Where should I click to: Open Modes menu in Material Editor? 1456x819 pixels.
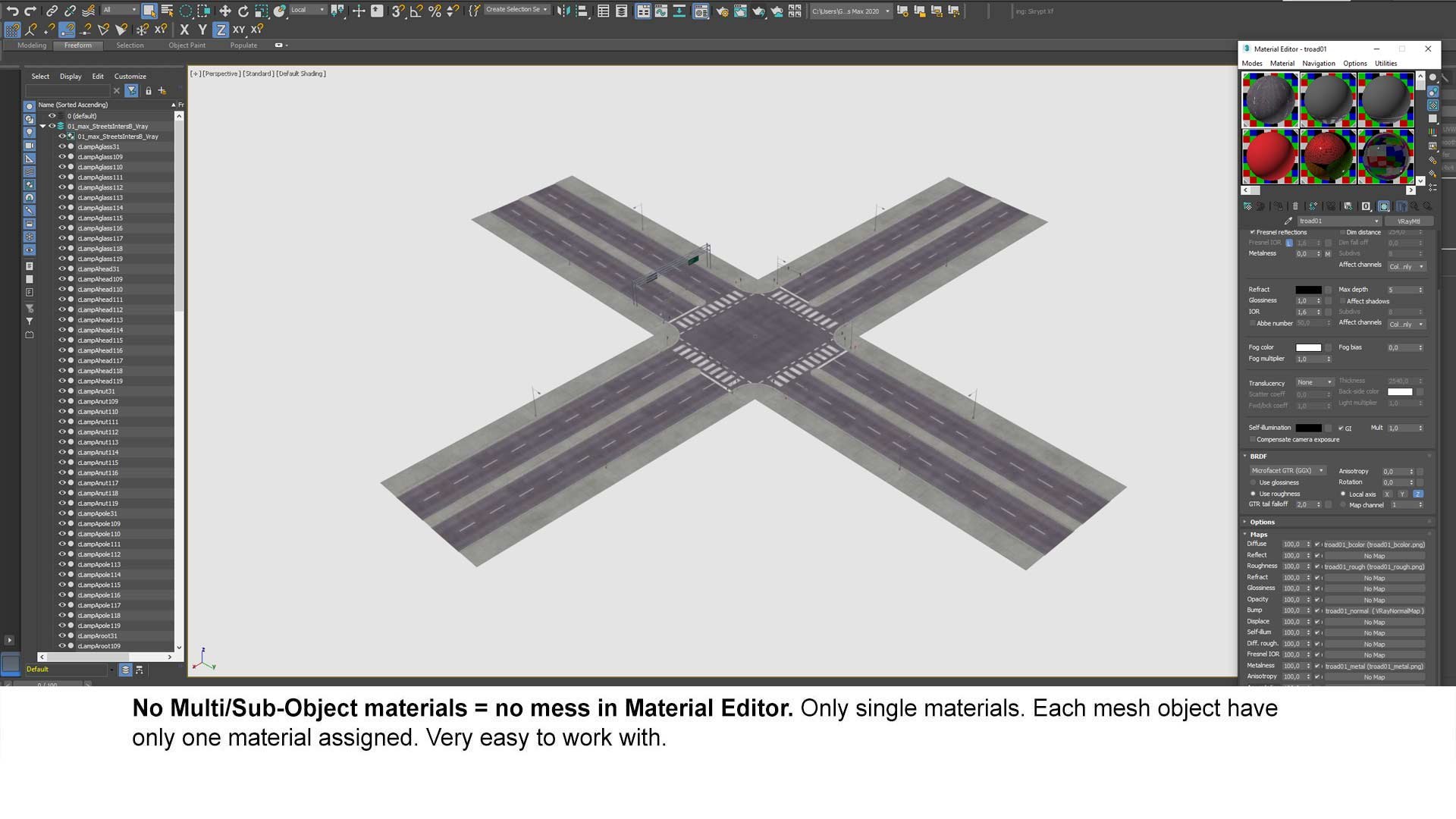point(1252,64)
